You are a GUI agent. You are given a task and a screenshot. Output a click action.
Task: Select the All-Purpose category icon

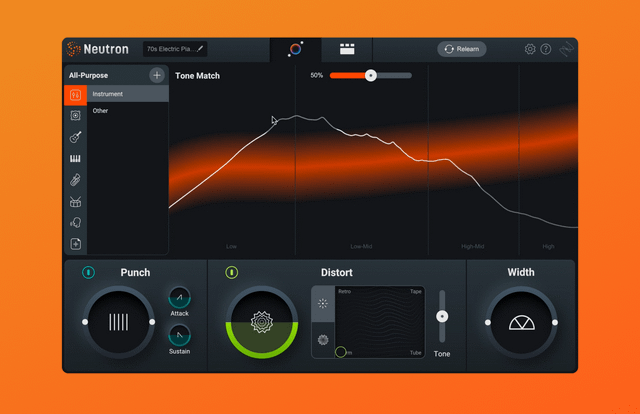[76, 95]
